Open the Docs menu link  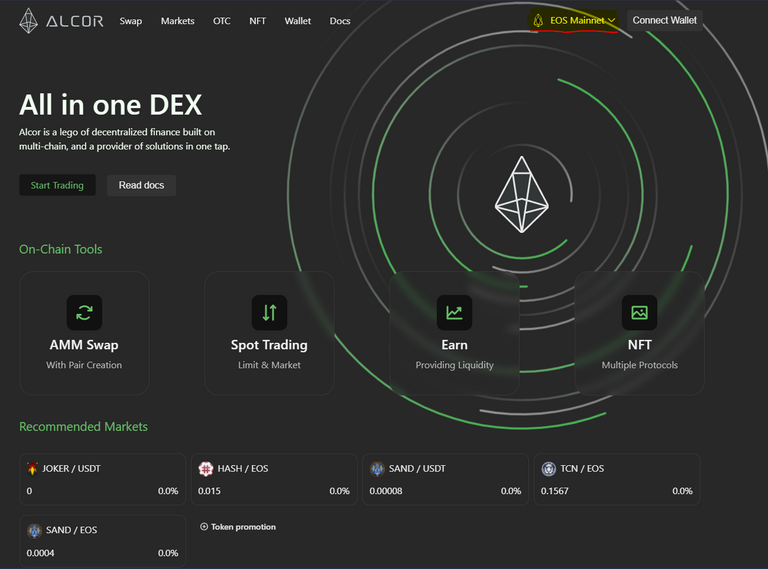pyautogui.click(x=340, y=21)
